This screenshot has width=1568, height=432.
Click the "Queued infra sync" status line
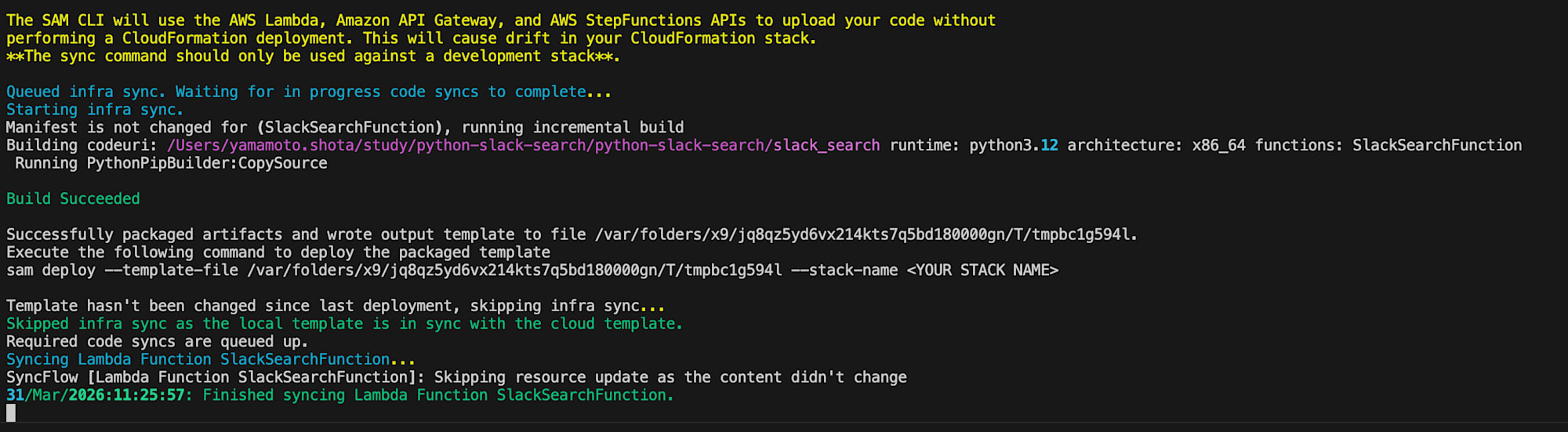point(308,92)
